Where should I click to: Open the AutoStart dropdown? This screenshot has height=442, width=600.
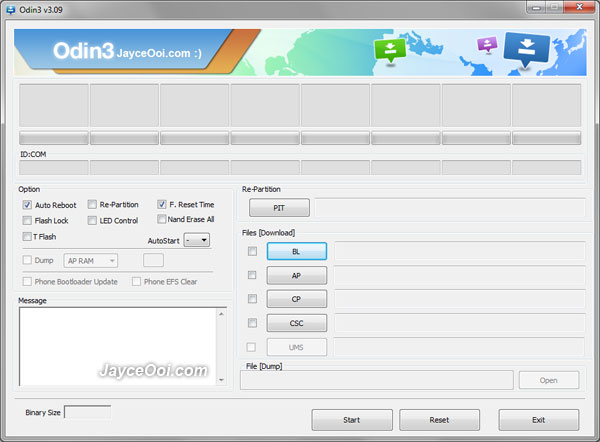coord(197,240)
